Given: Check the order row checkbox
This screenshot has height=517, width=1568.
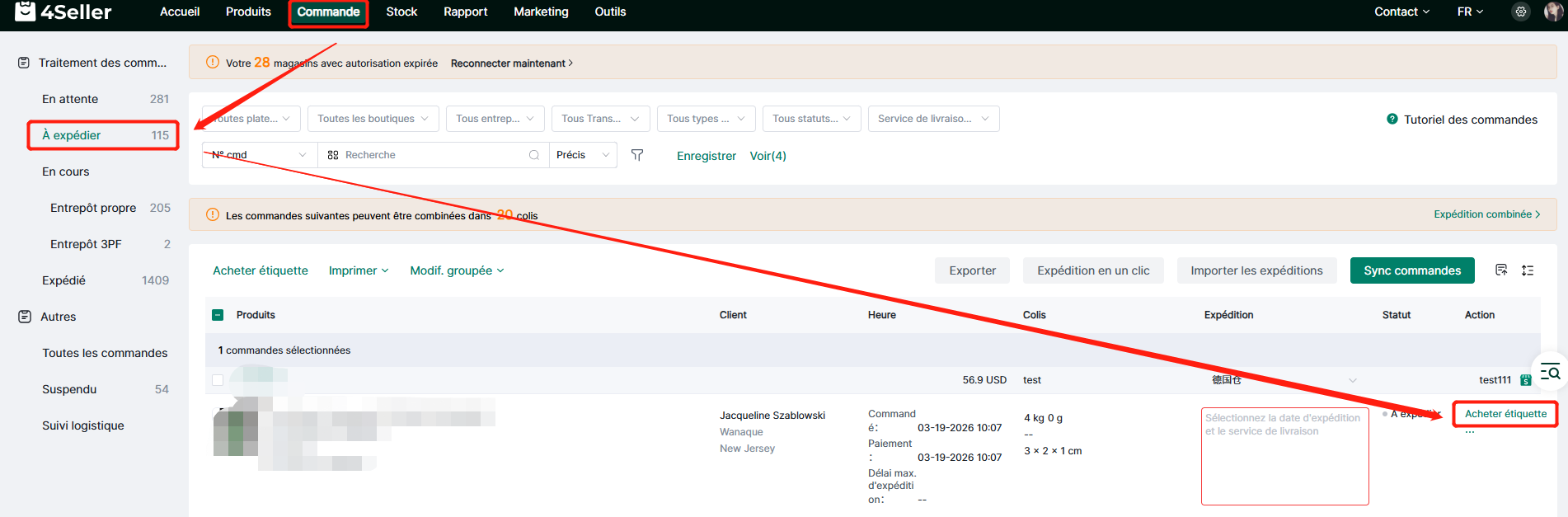Looking at the screenshot, I should 218,380.
